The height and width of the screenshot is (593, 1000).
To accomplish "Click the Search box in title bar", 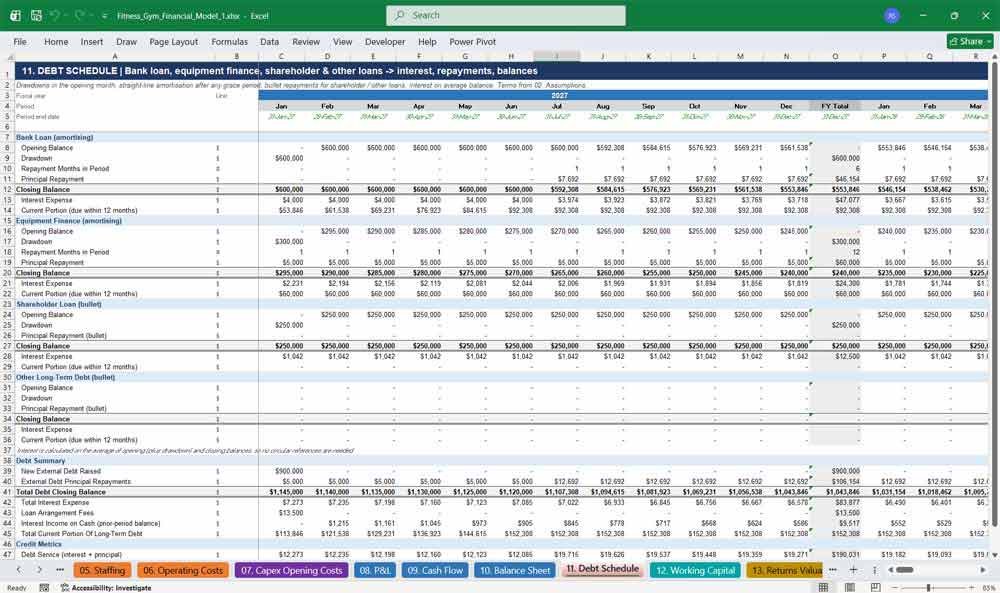I will (x=506, y=15).
